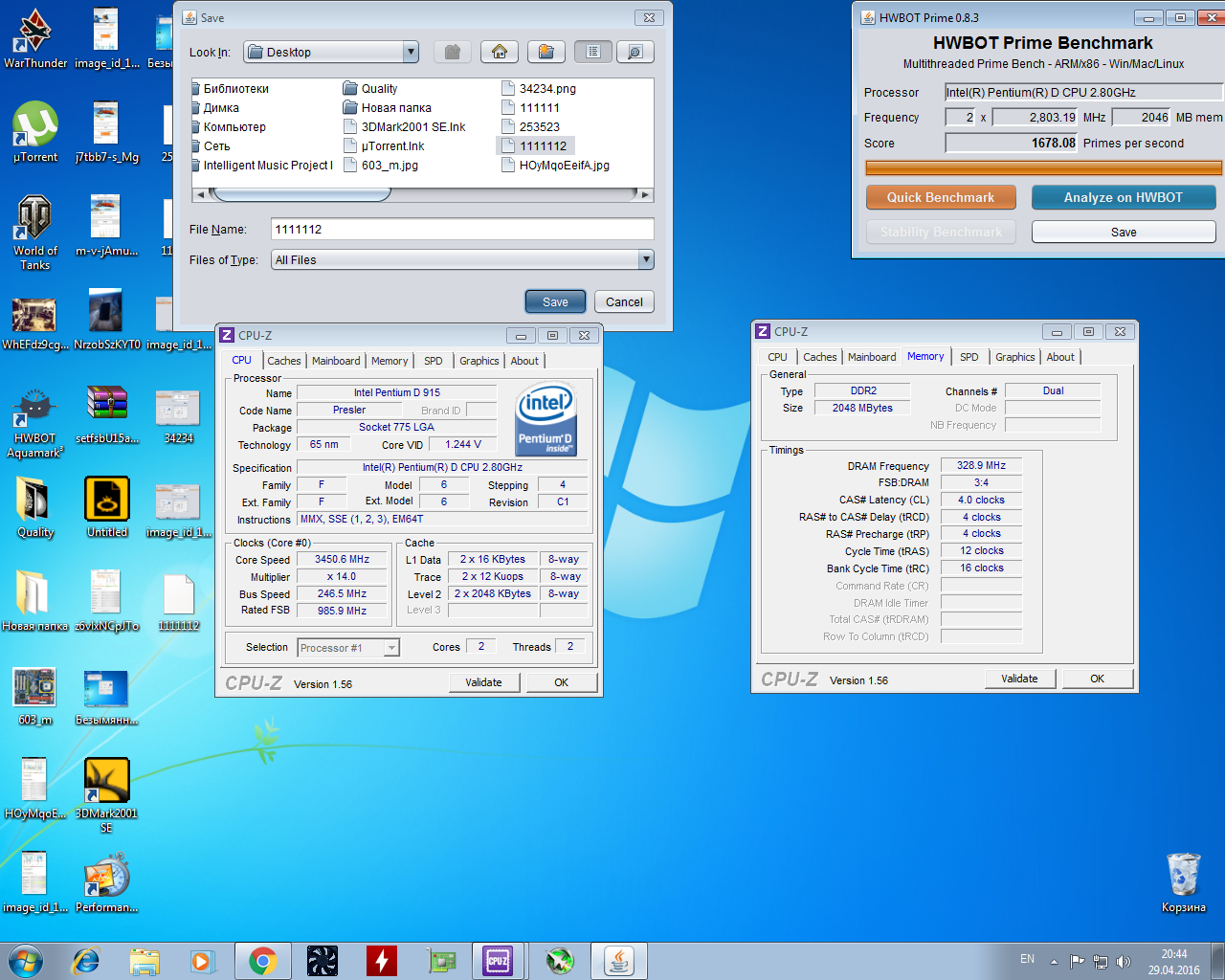Screen dimensions: 1225x980
Task: Open the µTorrent desktop shortcut
Action: coord(35,132)
